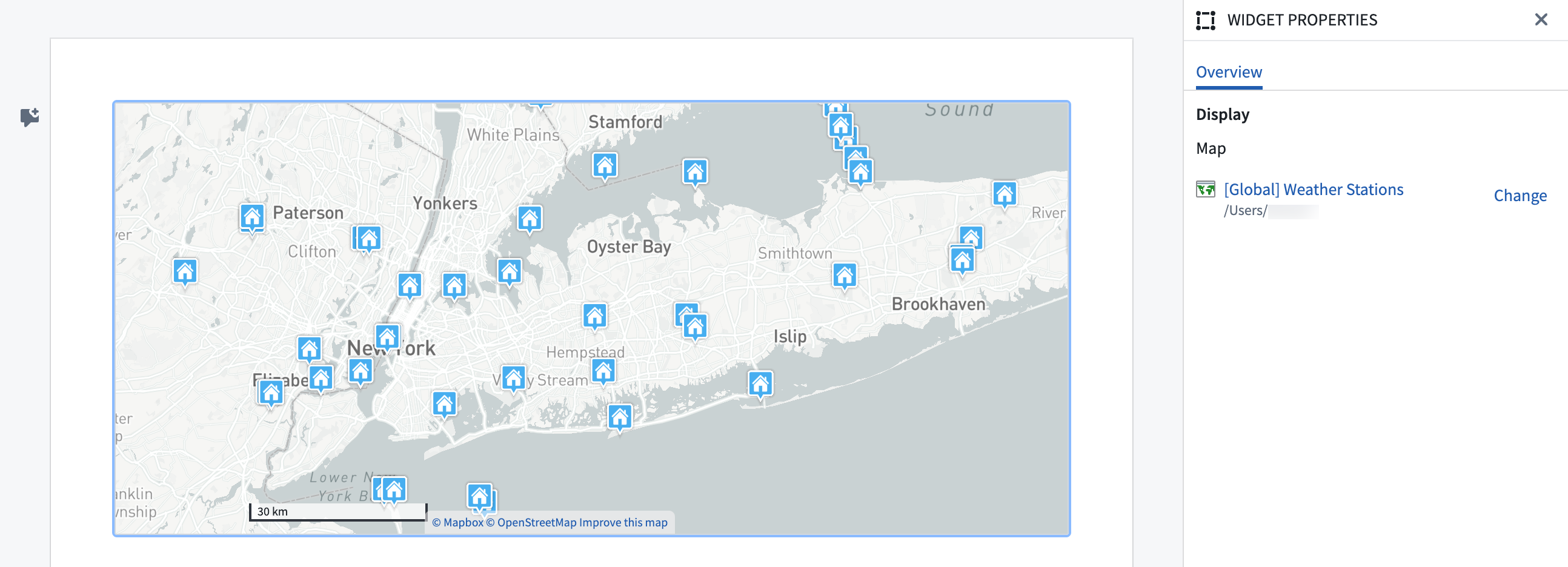The image size is (1568, 567).
Task: Select the station marker right of Hempstead label
Action: click(x=603, y=372)
